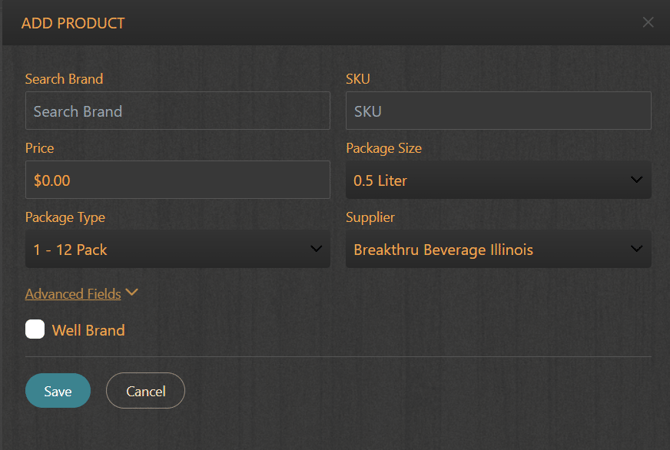This screenshot has height=450, width=670.
Task: Click the Price field showing $0.00
Action: (177, 180)
